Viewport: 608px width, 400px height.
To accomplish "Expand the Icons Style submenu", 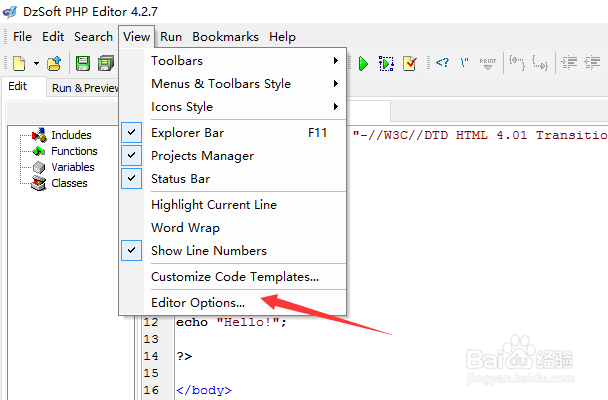I will 233,107.
